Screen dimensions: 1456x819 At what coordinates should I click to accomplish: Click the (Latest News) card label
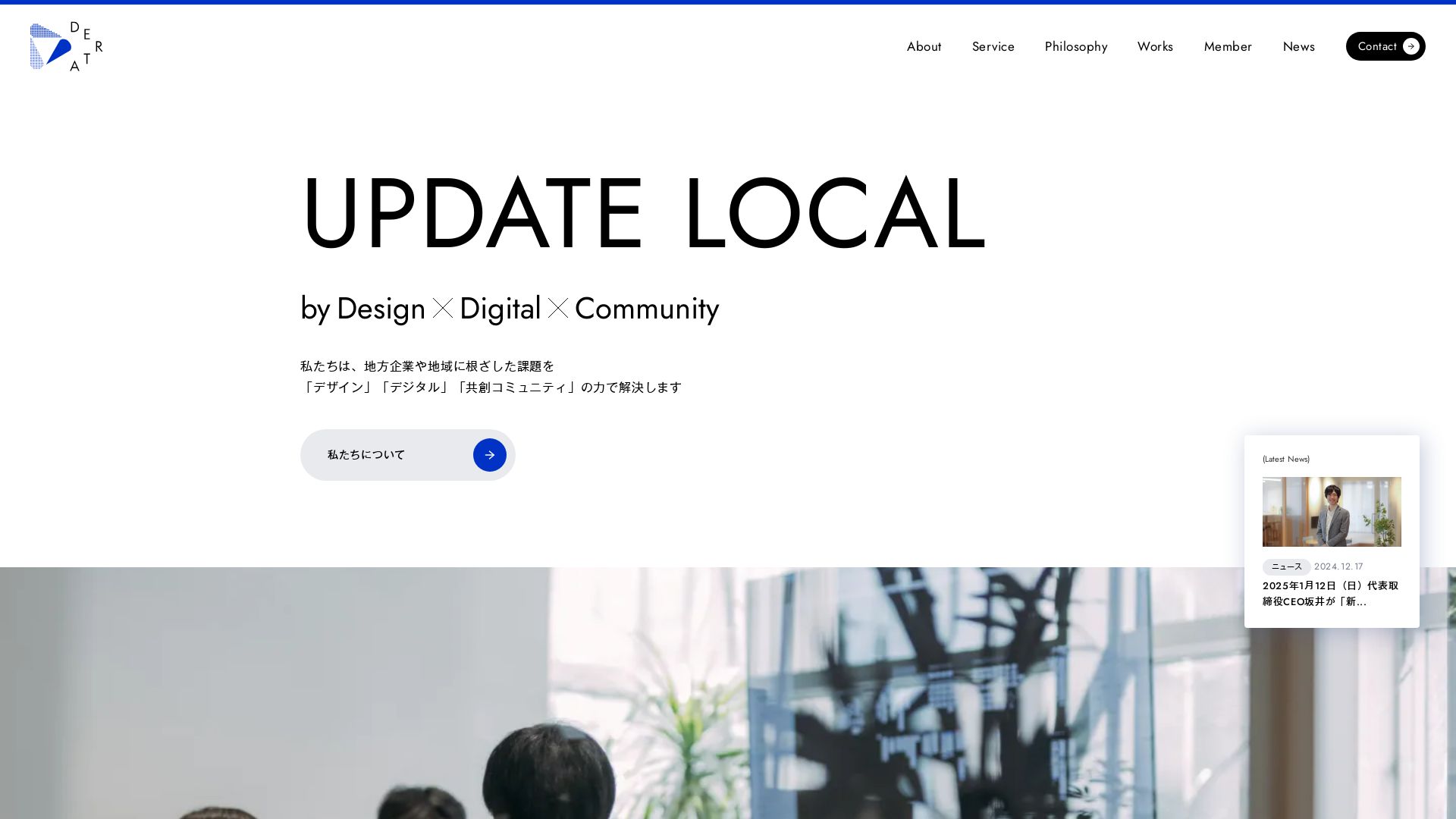tap(1285, 459)
